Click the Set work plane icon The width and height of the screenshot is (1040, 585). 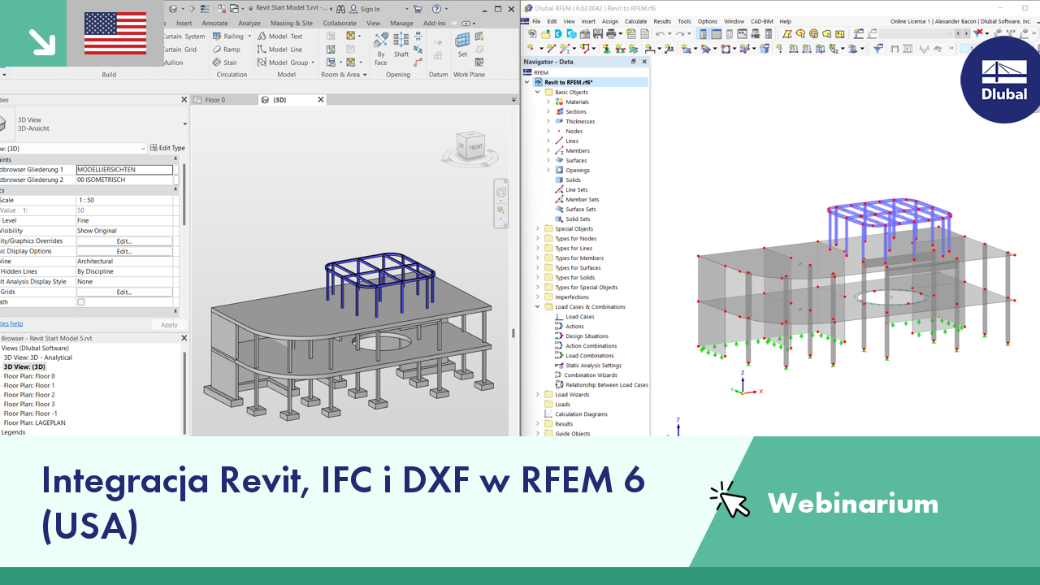click(x=462, y=45)
